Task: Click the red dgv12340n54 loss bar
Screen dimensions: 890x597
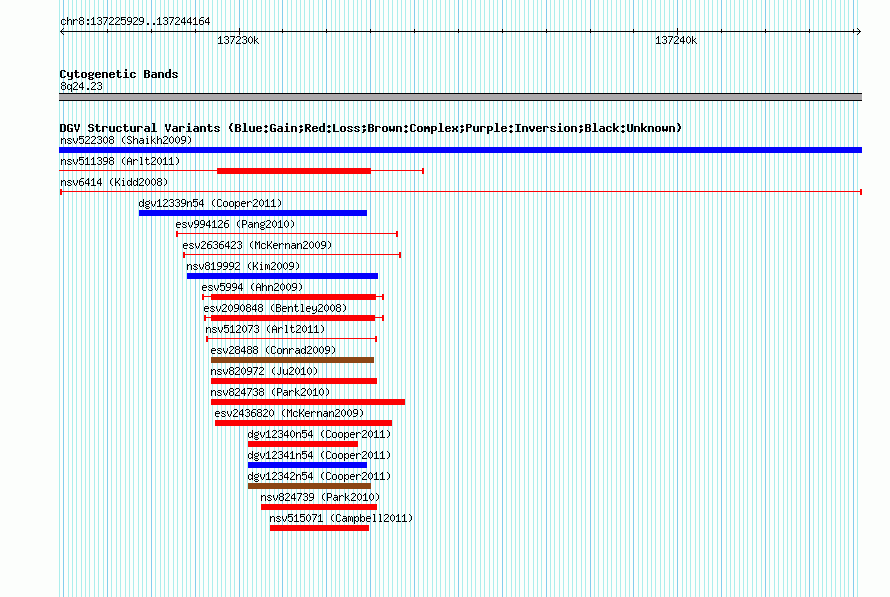Action: [303, 444]
